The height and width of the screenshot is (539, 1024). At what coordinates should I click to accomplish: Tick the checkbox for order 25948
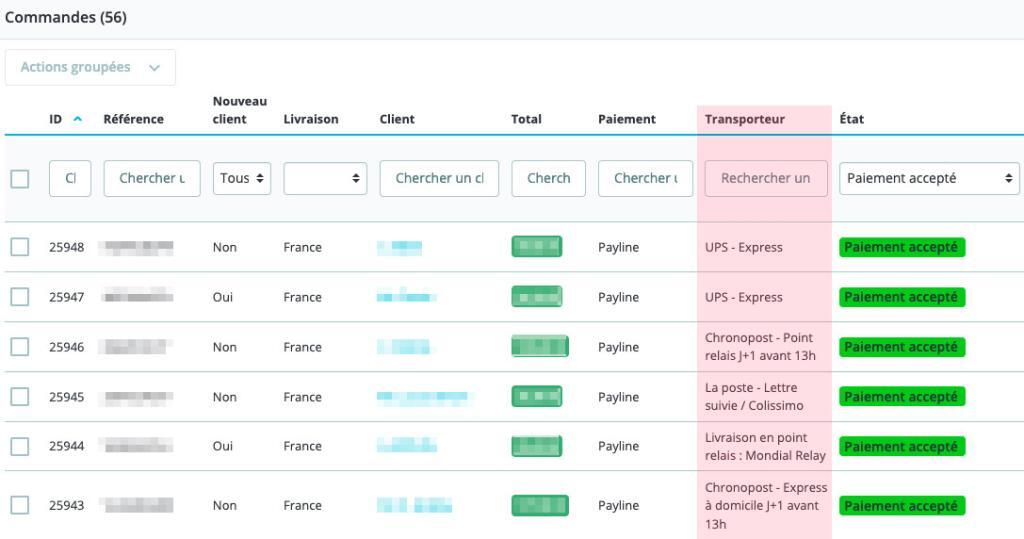tap(20, 247)
